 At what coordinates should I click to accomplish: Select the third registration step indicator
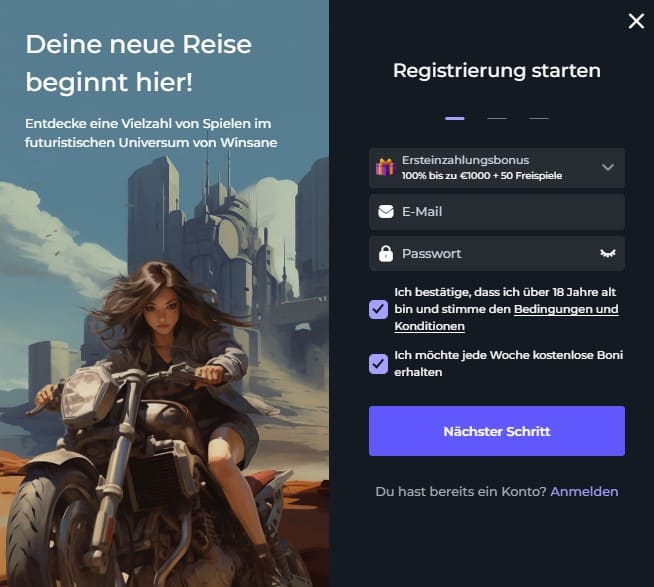[x=539, y=118]
